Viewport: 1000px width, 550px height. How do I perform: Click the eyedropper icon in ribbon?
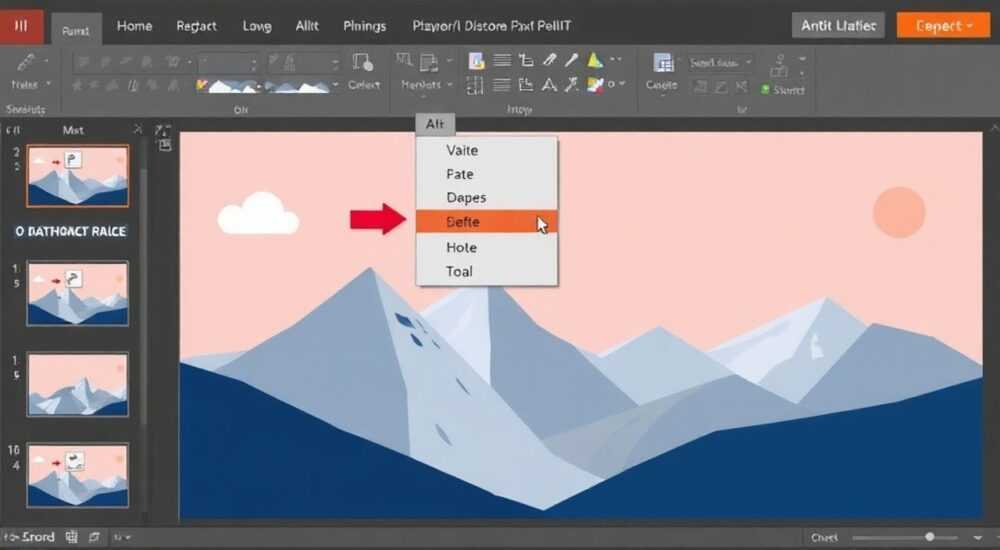click(x=571, y=61)
